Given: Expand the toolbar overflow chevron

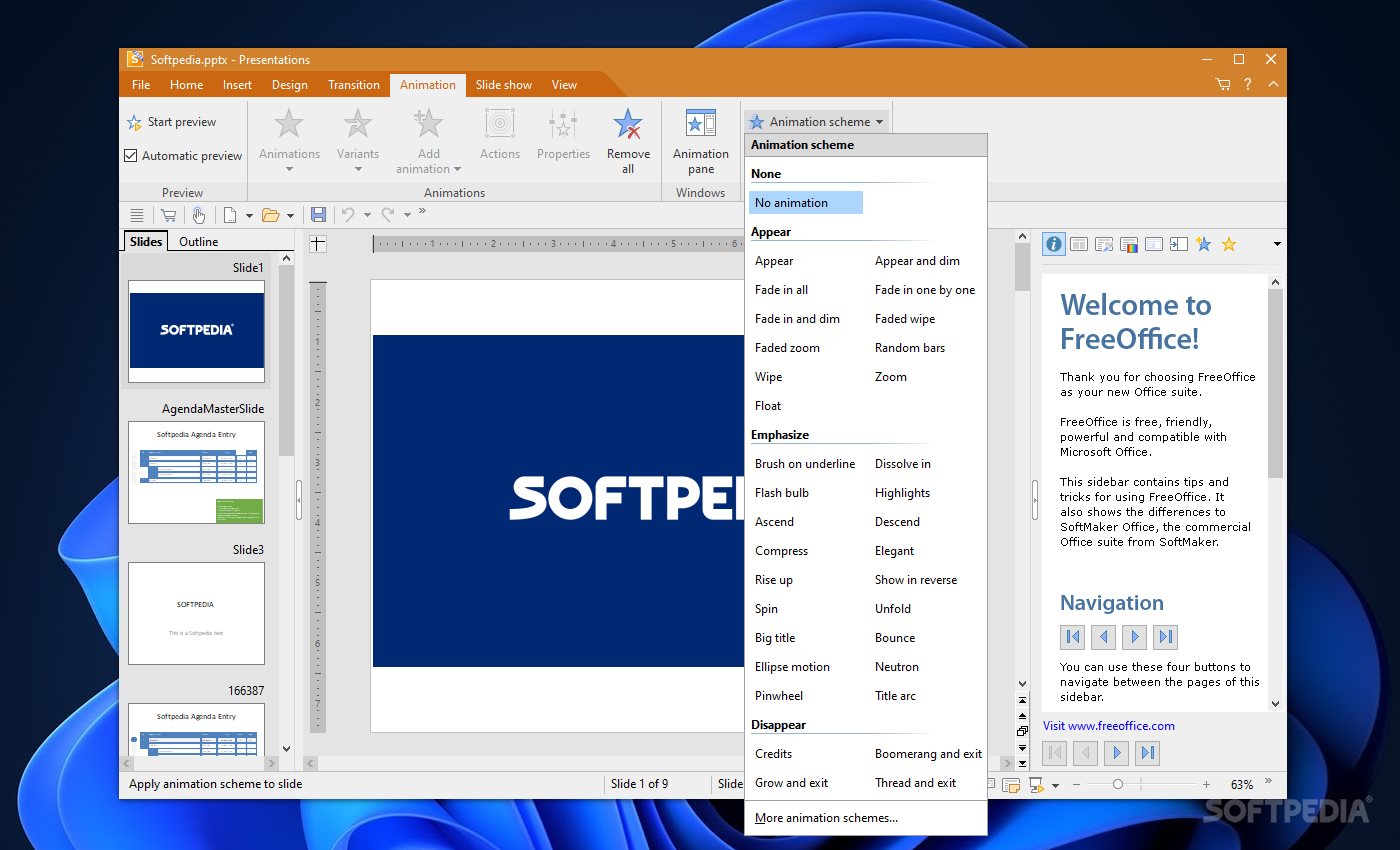Looking at the screenshot, I should coord(422,211).
